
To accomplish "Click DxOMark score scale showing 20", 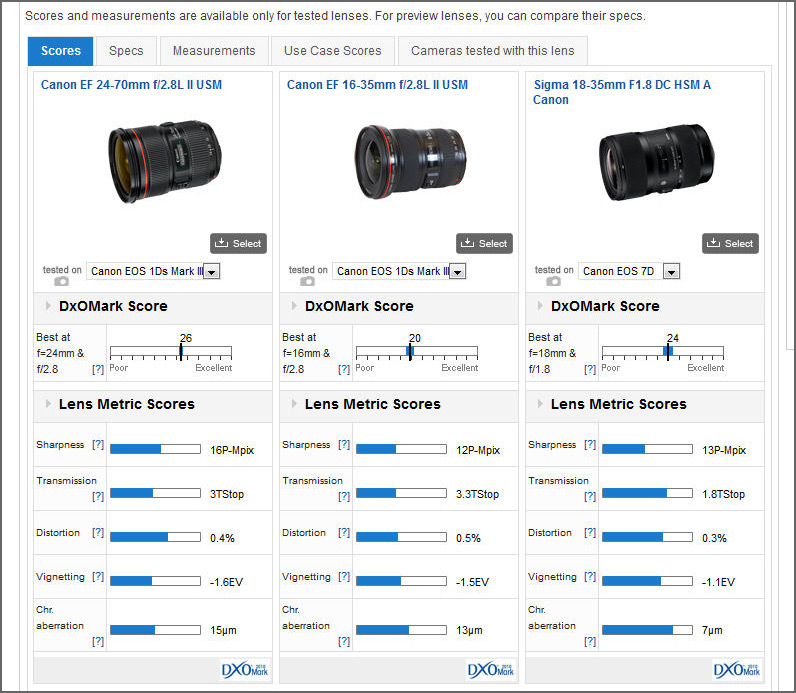I will click(x=417, y=352).
